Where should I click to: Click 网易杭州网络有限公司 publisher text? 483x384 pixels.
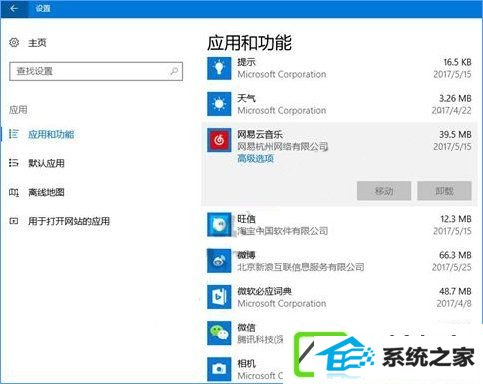point(283,146)
